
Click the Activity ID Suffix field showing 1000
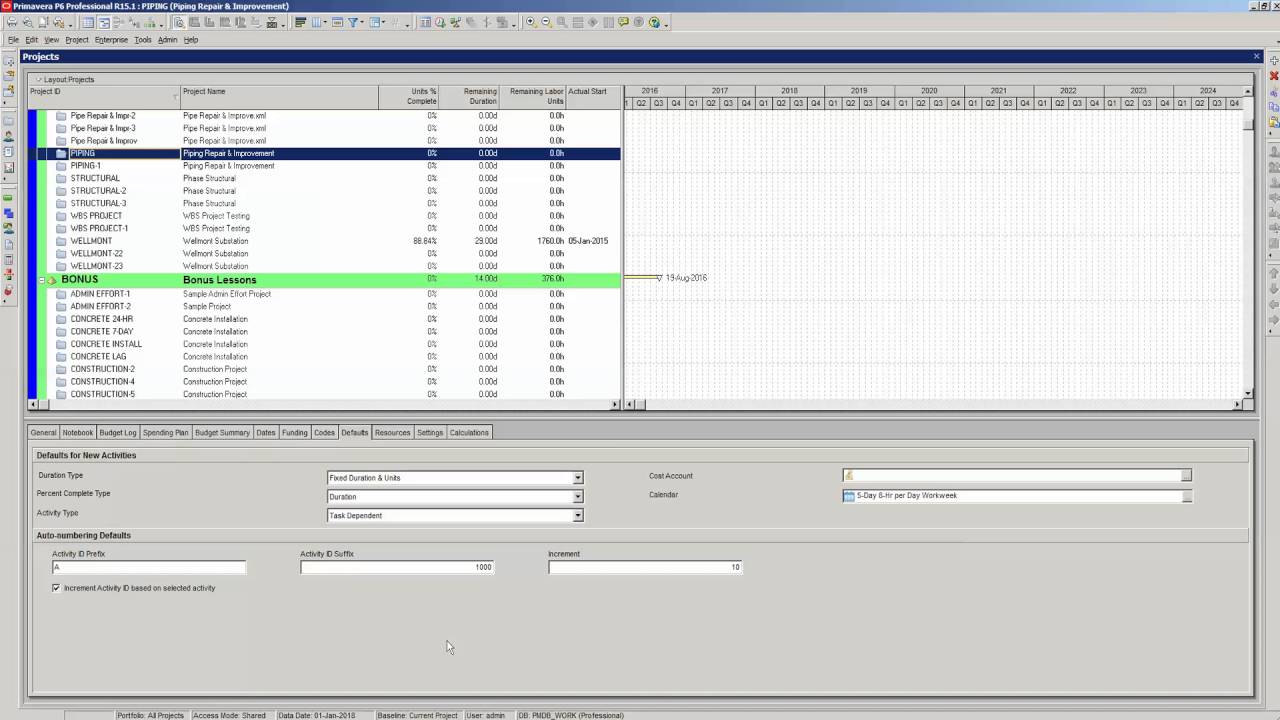point(397,567)
